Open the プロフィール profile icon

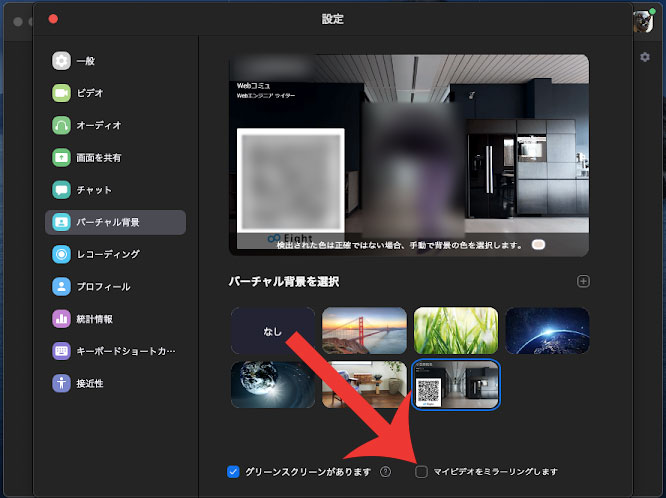click(61, 286)
